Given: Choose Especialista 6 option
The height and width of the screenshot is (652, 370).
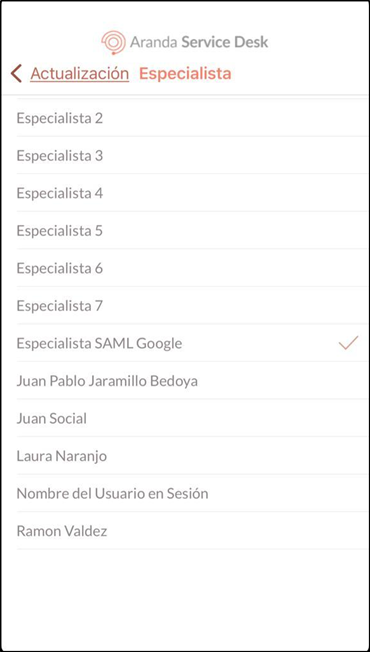Looking at the screenshot, I should pyautogui.click(x=192, y=268).
